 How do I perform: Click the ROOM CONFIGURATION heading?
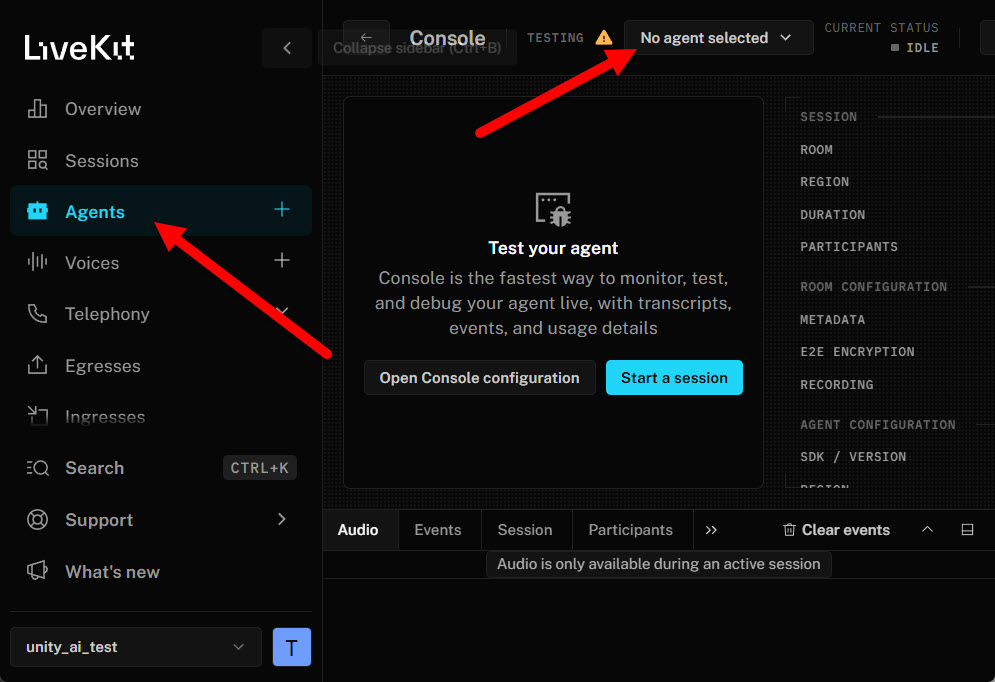[874, 287]
